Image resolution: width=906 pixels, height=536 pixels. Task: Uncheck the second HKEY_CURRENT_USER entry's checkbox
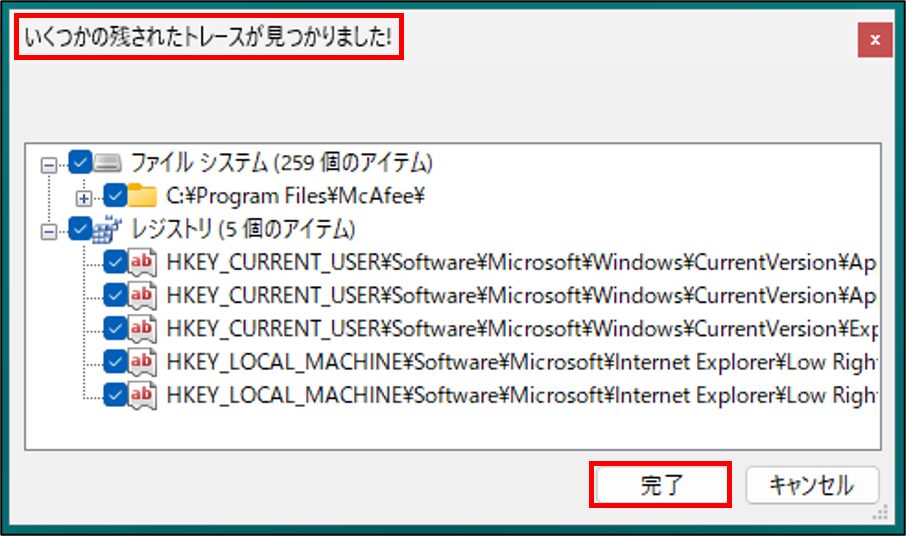click(115, 295)
